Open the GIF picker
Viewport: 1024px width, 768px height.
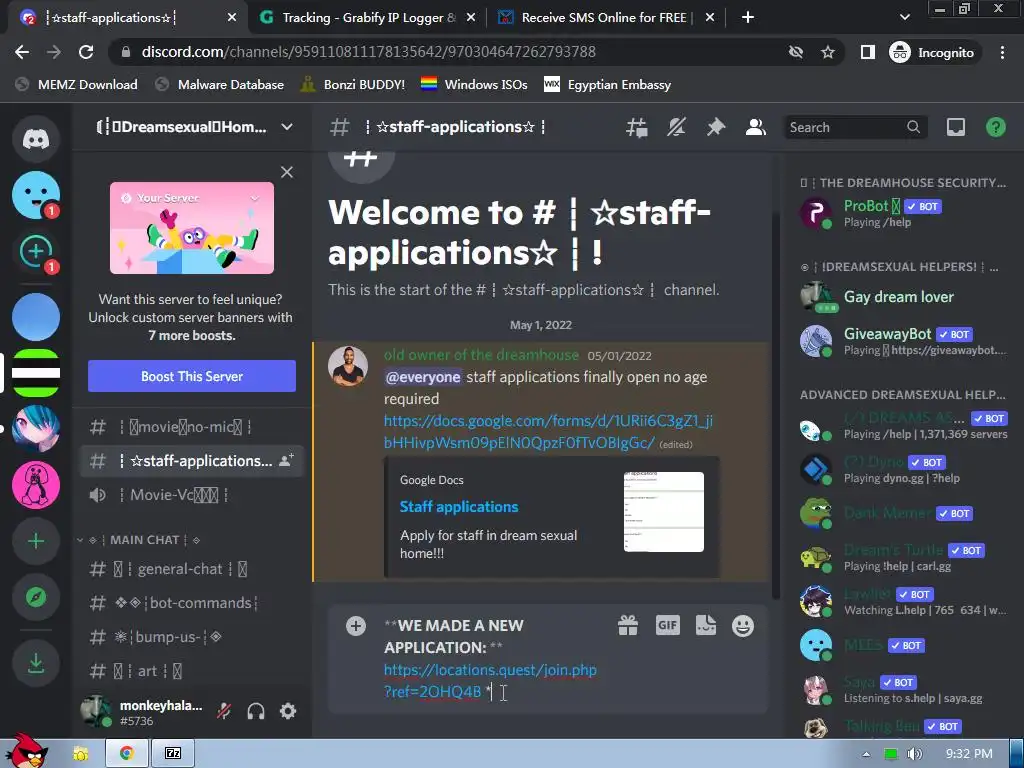[x=667, y=626]
